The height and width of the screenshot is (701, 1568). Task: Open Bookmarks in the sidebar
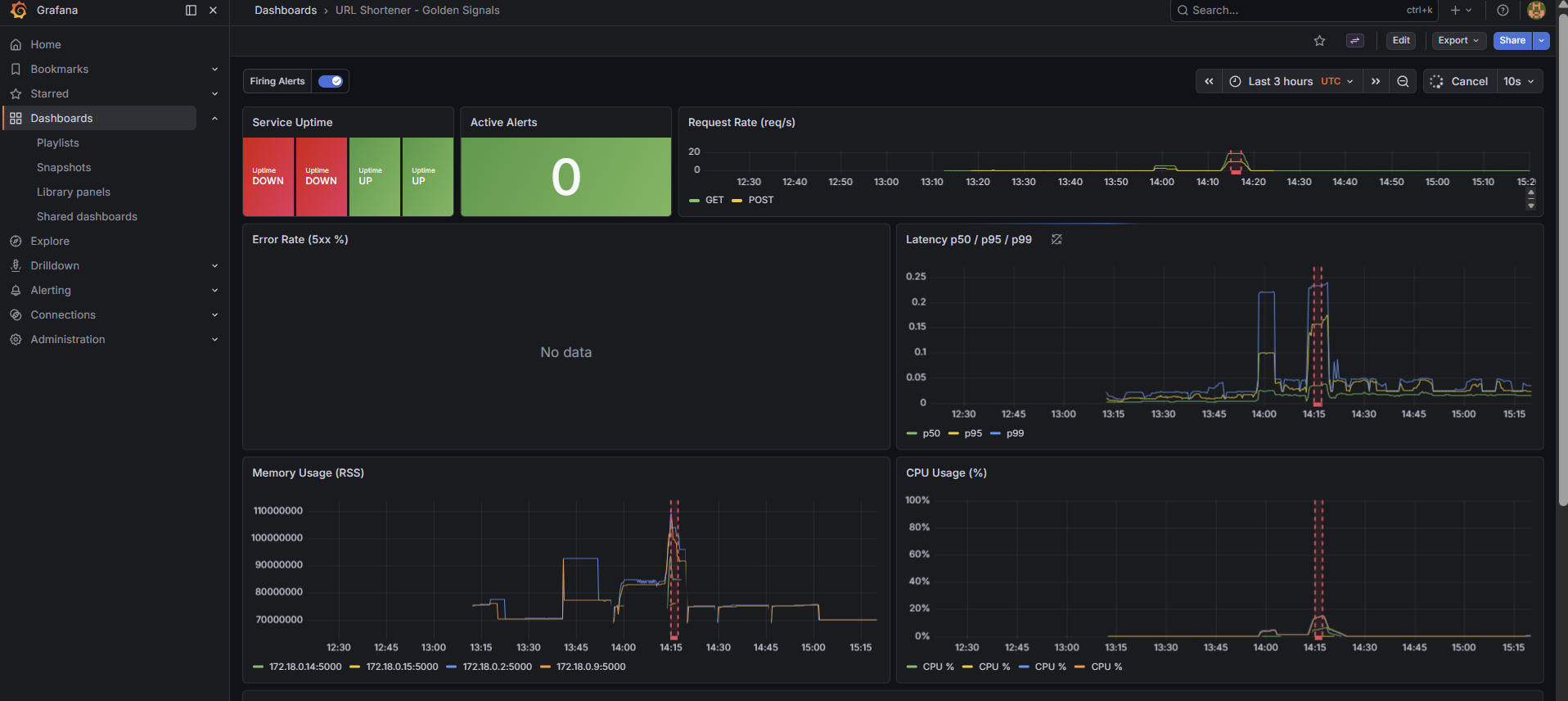[x=59, y=69]
